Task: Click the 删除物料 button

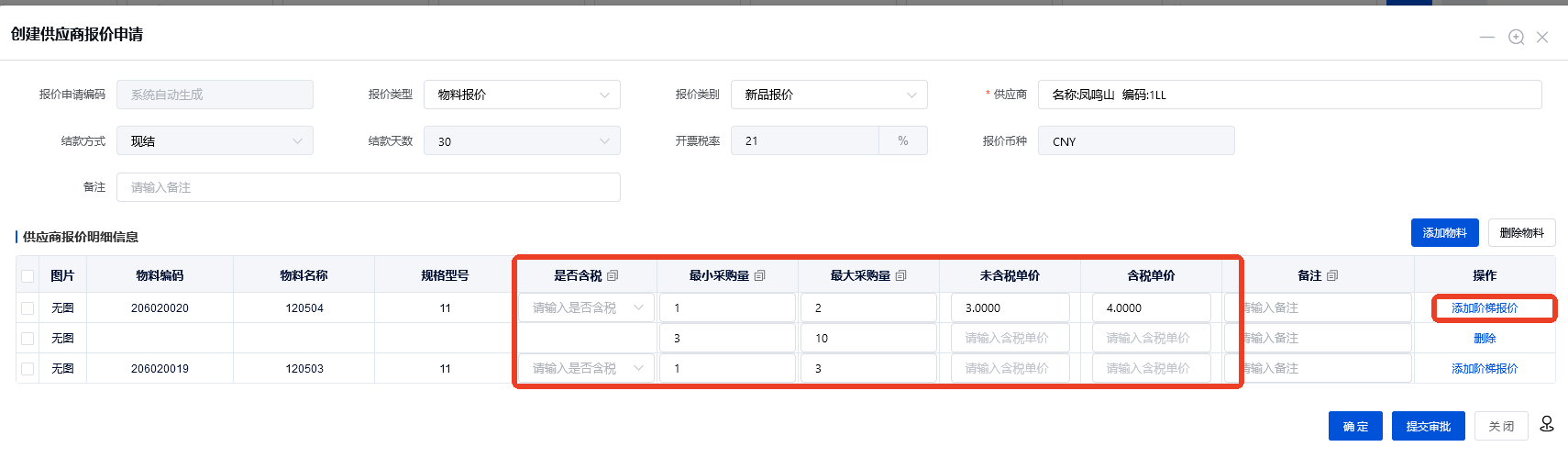Action: click(x=1522, y=232)
